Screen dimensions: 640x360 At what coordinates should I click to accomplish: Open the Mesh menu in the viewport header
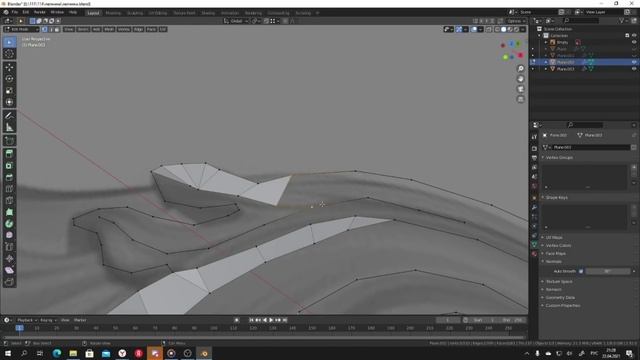[109, 29]
